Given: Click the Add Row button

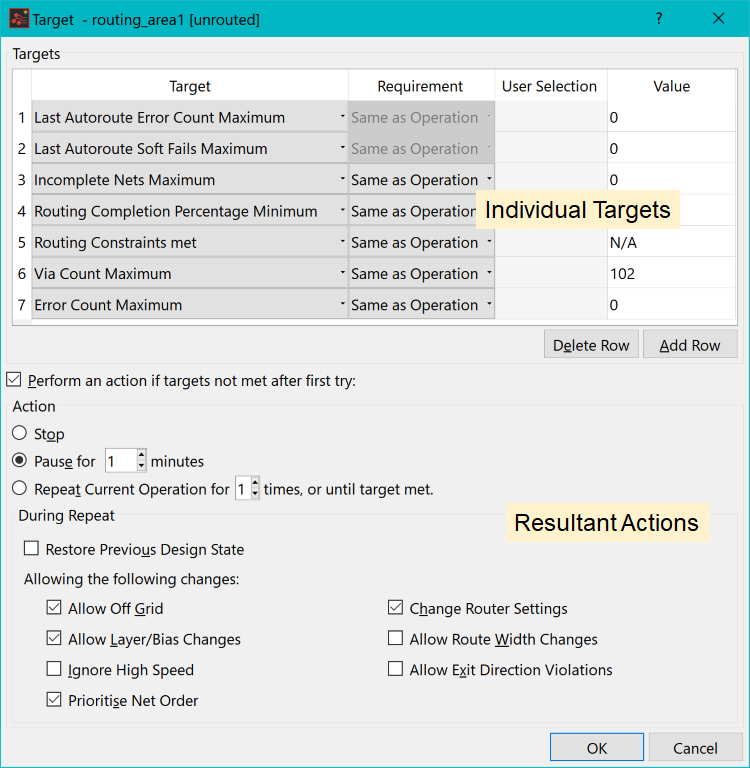Looking at the screenshot, I should [x=690, y=344].
